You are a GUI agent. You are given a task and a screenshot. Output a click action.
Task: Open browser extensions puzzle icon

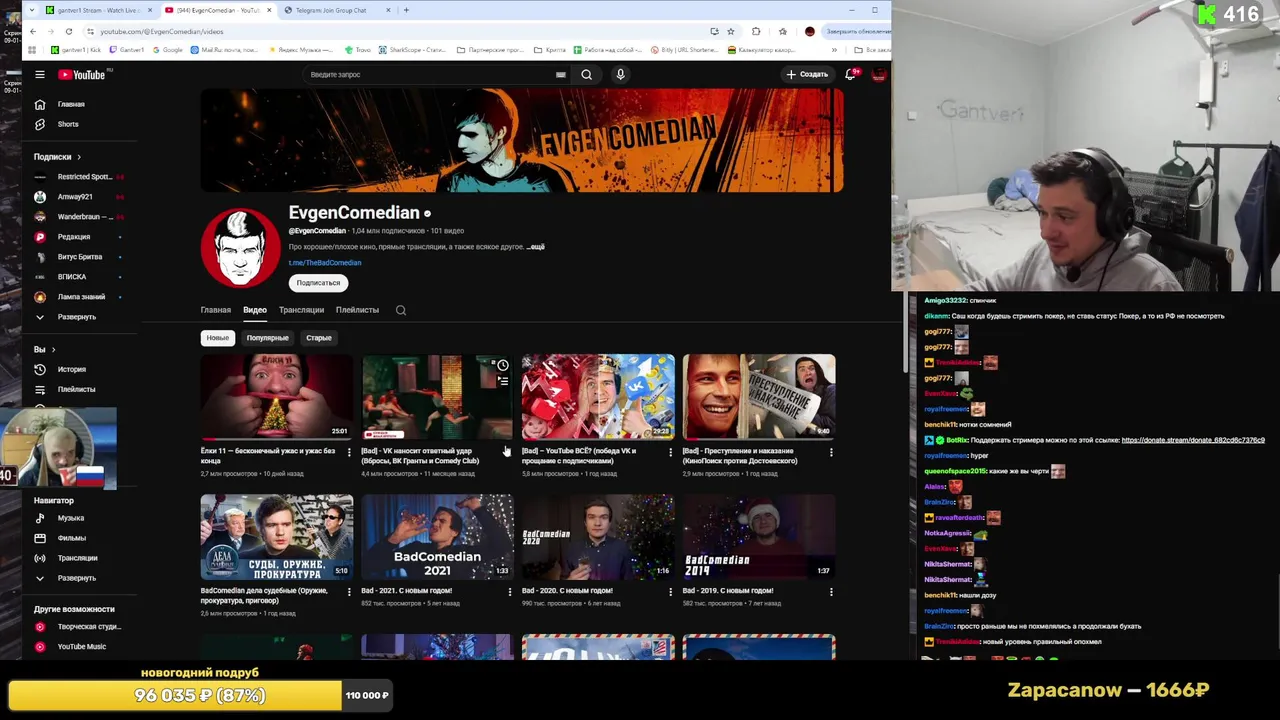point(756,31)
